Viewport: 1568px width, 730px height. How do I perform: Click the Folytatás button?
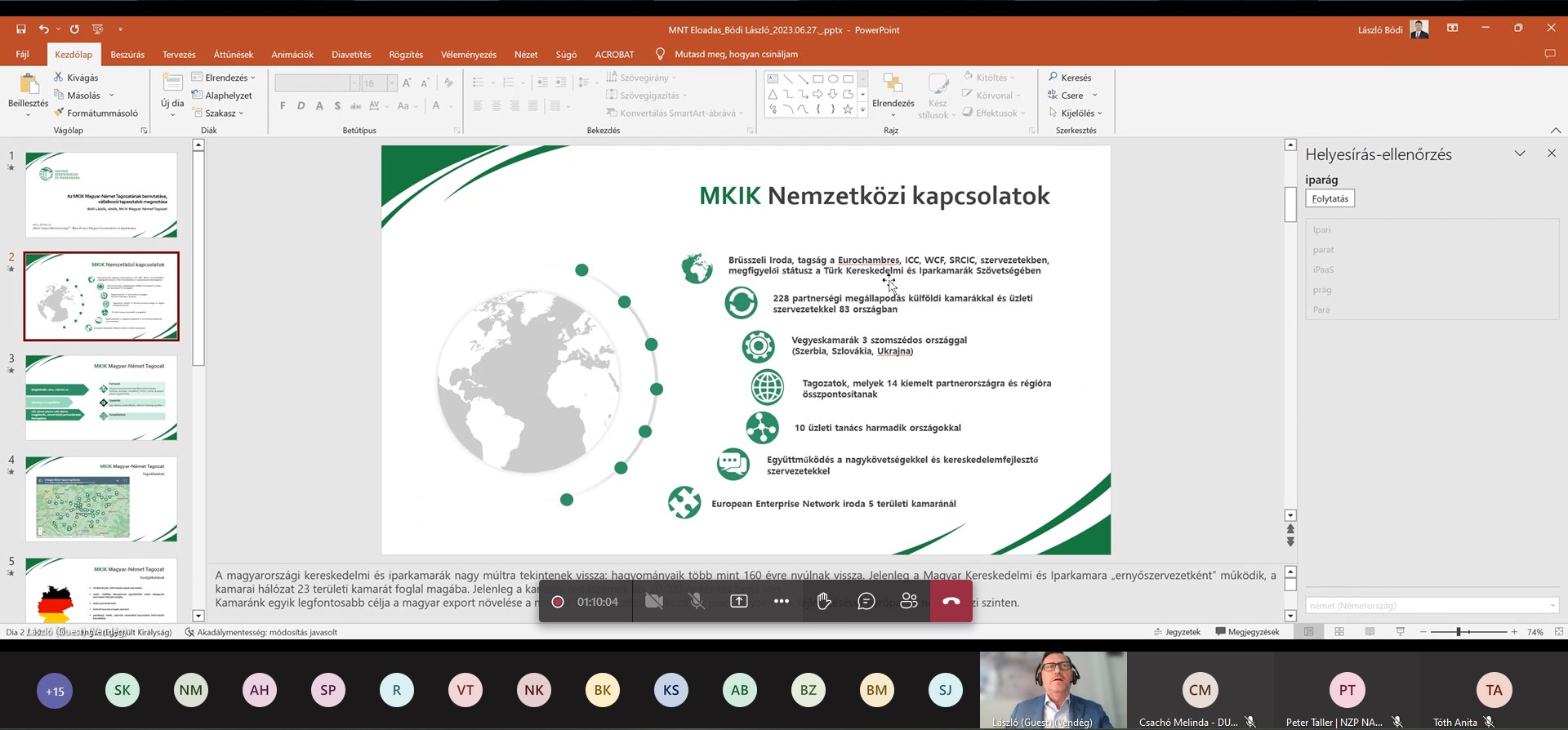tap(1330, 198)
